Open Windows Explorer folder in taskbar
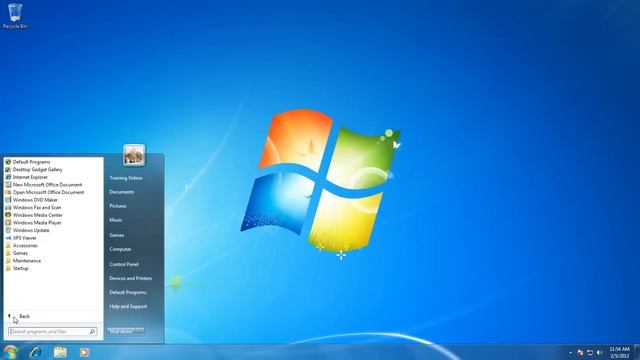Image resolution: width=640 pixels, height=360 pixels. (60, 352)
